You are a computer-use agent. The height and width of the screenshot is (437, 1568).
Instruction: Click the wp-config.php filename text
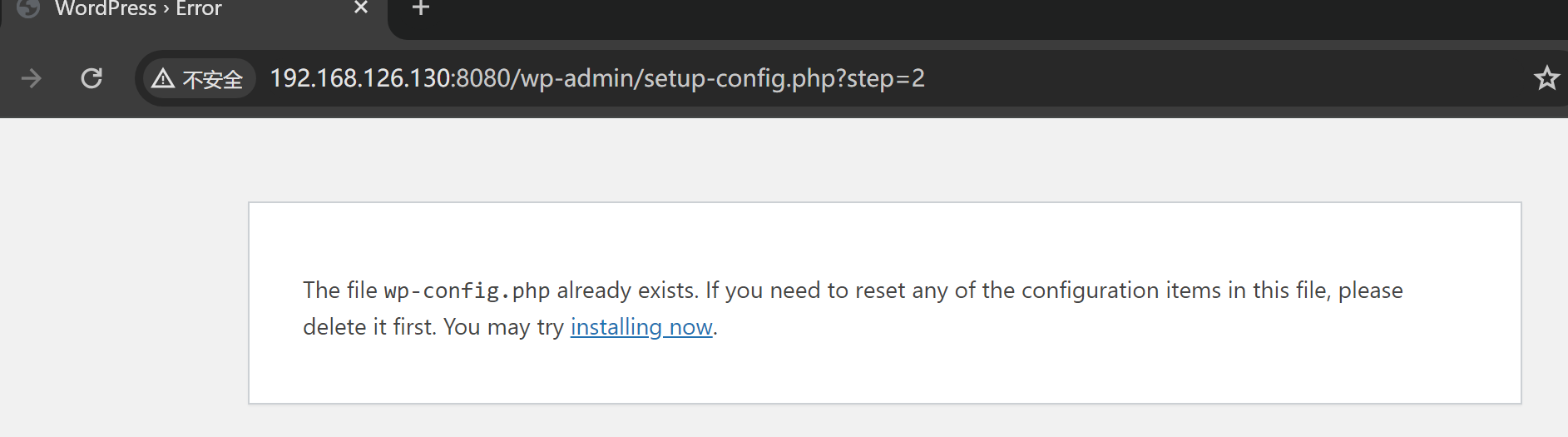pos(467,291)
